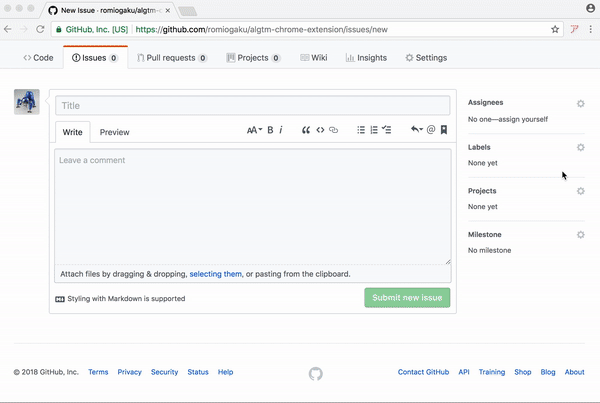Open the Blog footer link
Screen dimensions: 600x403
click(x=548, y=372)
